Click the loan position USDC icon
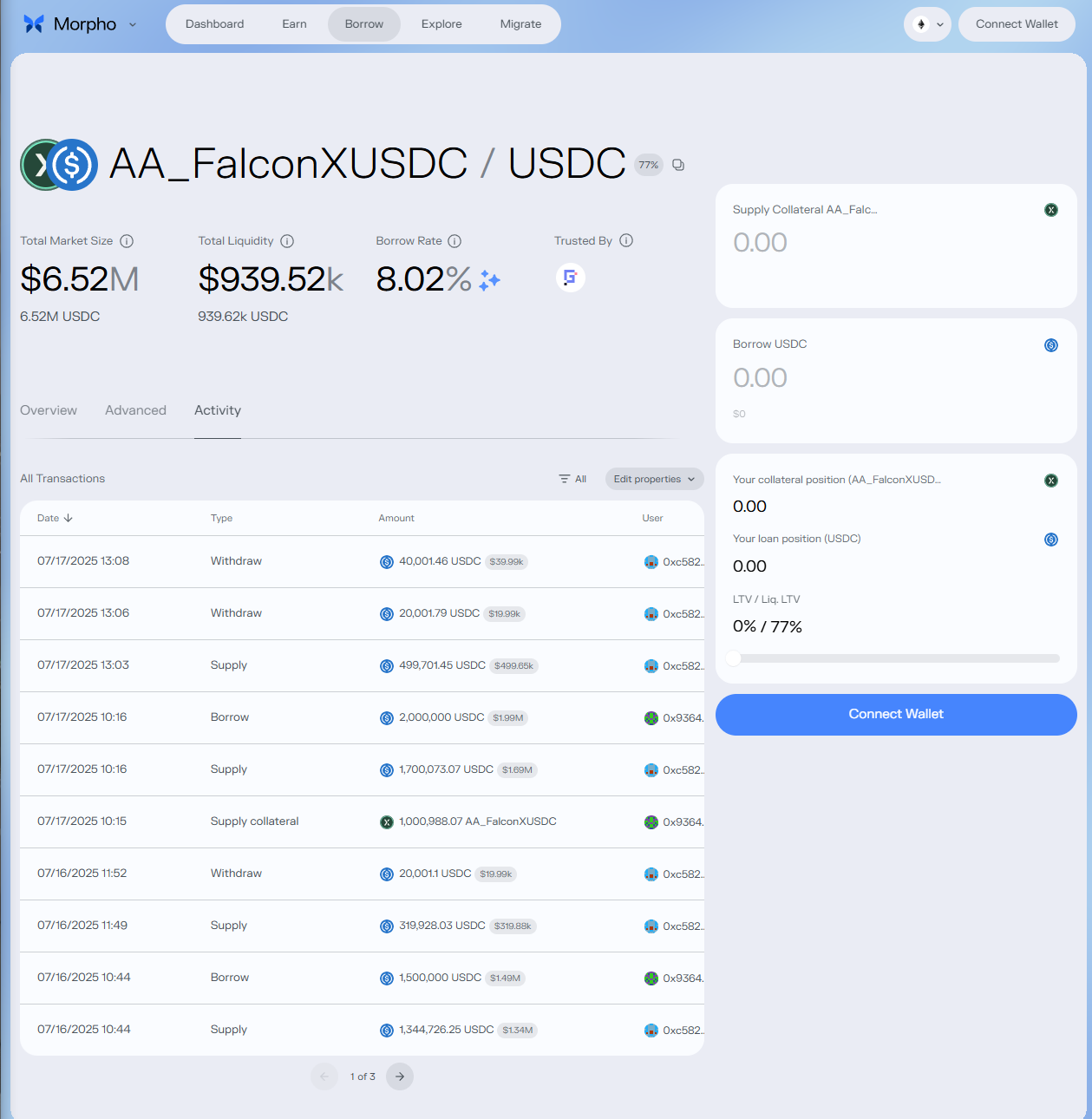1092x1119 pixels. pos(1051,540)
